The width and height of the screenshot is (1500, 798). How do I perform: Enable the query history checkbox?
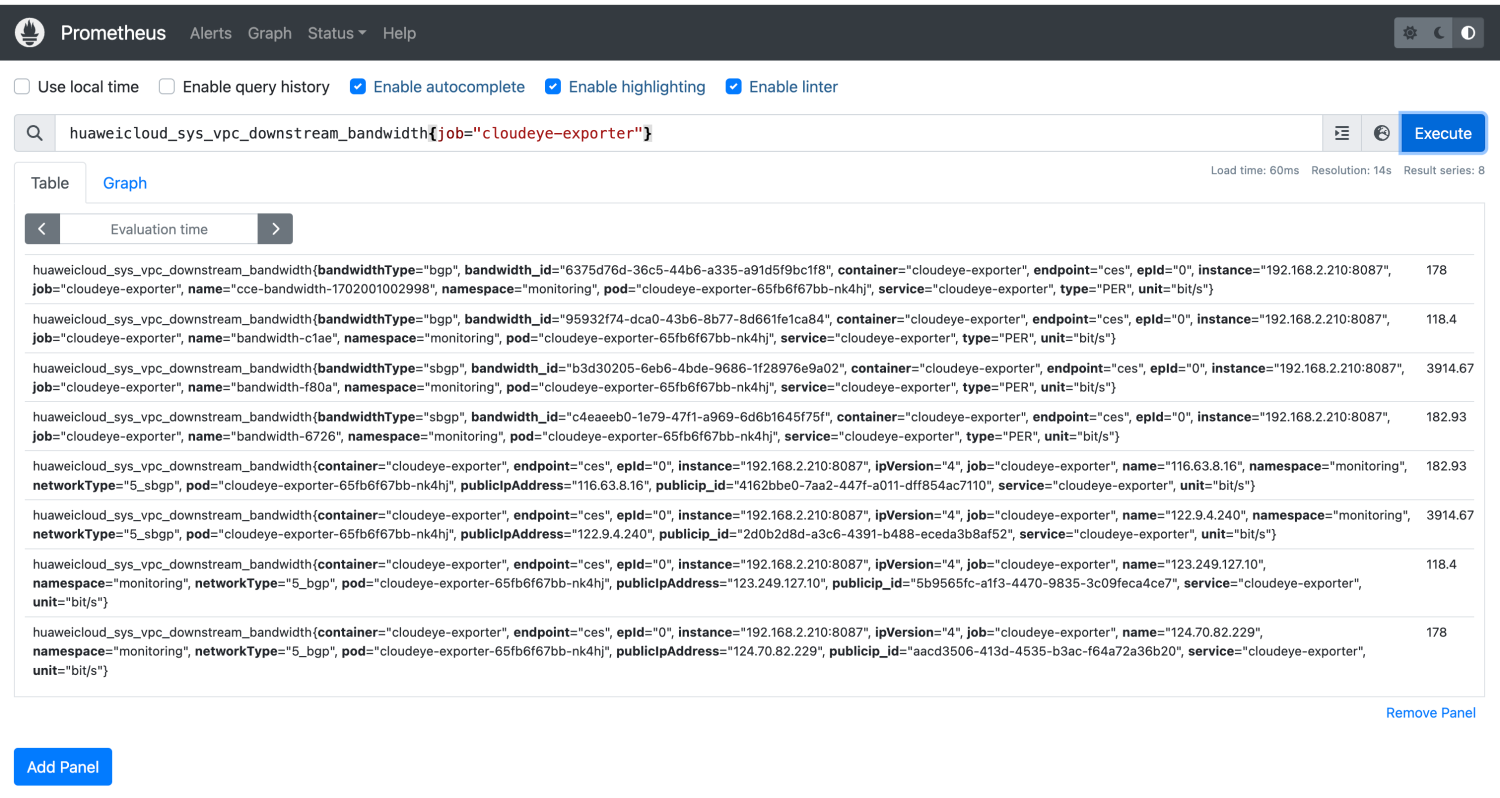click(x=167, y=87)
